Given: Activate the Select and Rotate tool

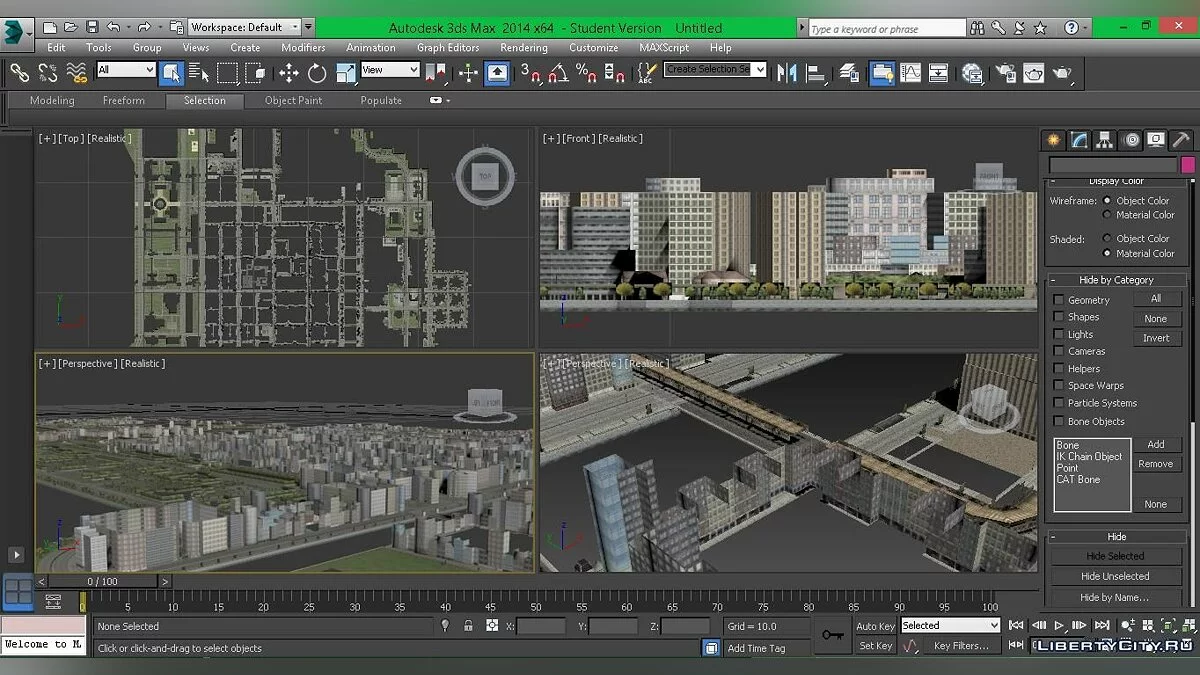Looking at the screenshot, I should pyautogui.click(x=317, y=72).
